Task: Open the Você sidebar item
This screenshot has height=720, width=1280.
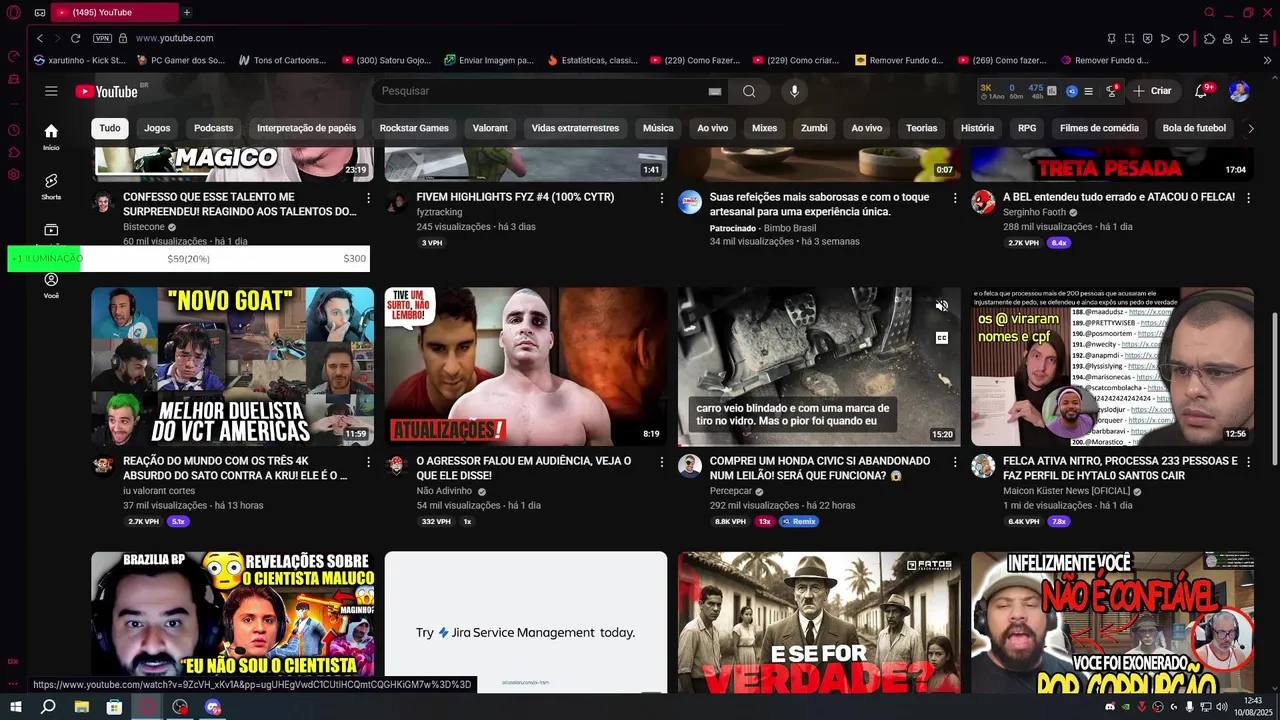Action: coord(51,285)
